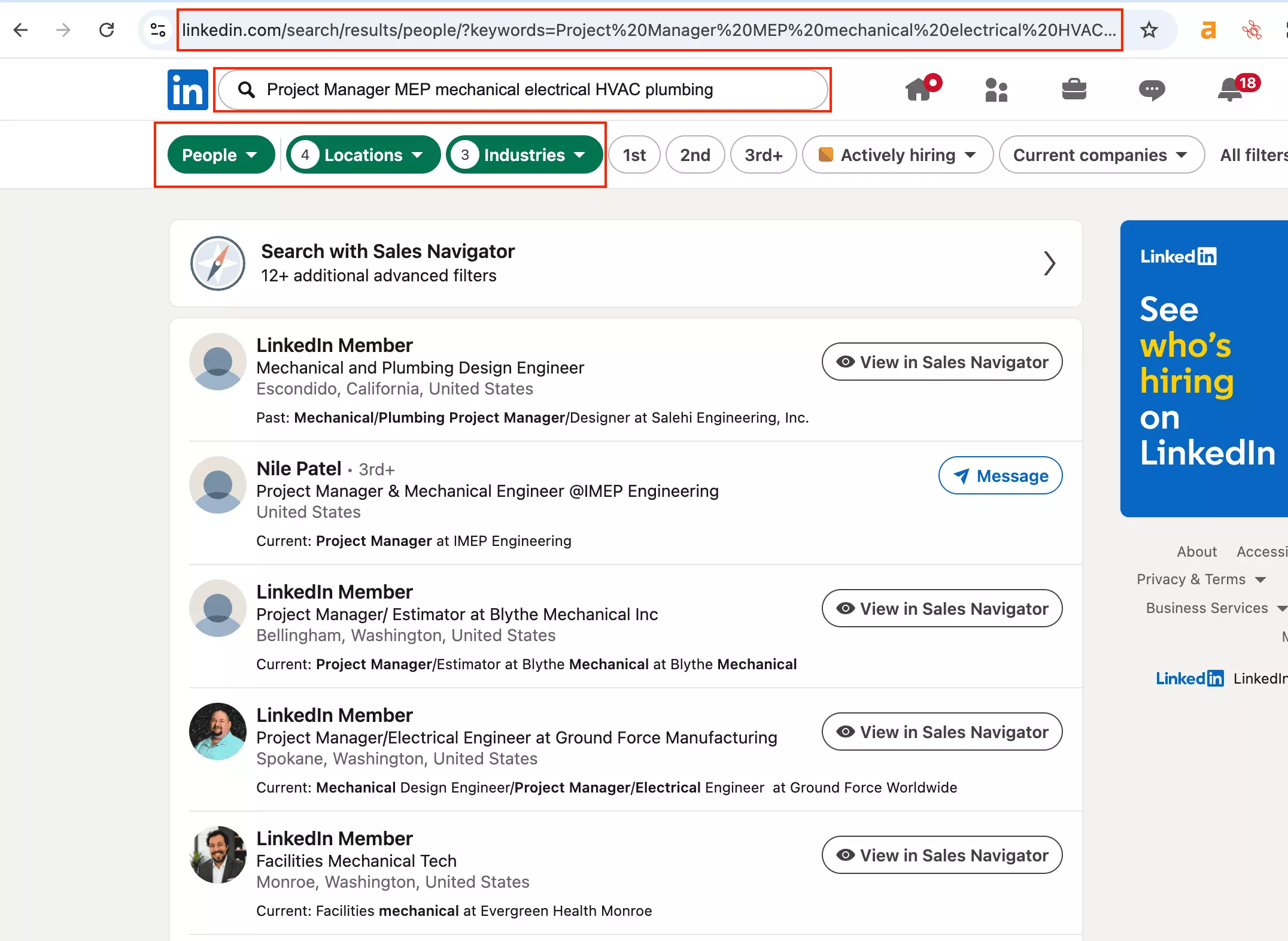Reload the page with the refresh icon
The image size is (1288, 941).
click(107, 30)
